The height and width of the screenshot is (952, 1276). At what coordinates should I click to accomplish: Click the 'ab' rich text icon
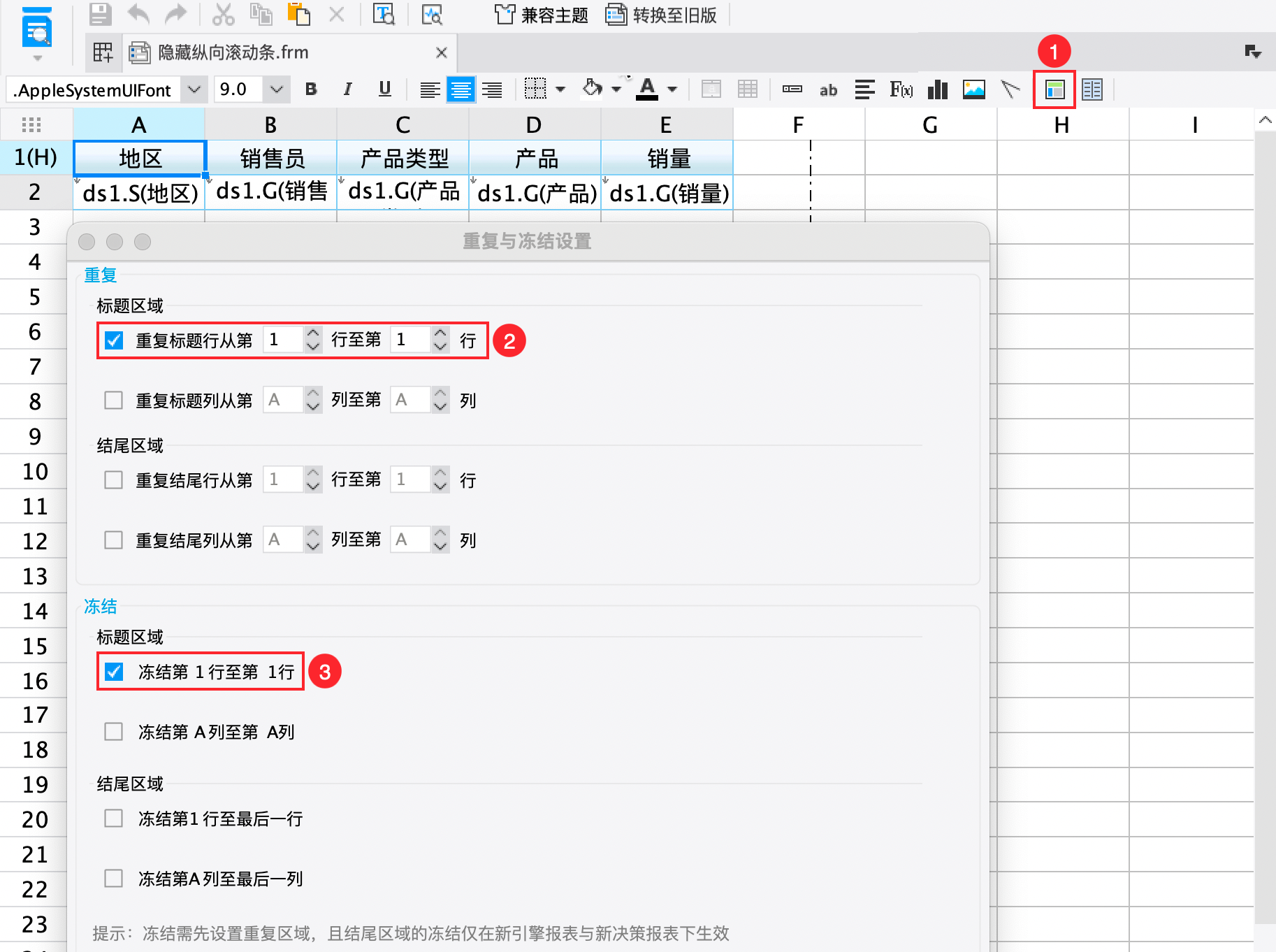828,89
